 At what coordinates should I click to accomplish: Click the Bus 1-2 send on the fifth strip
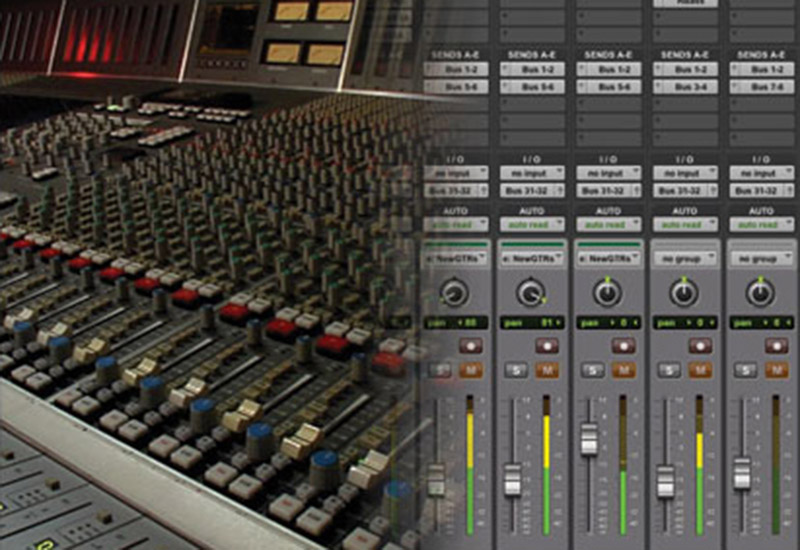pyautogui.click(x=762, y=69)
